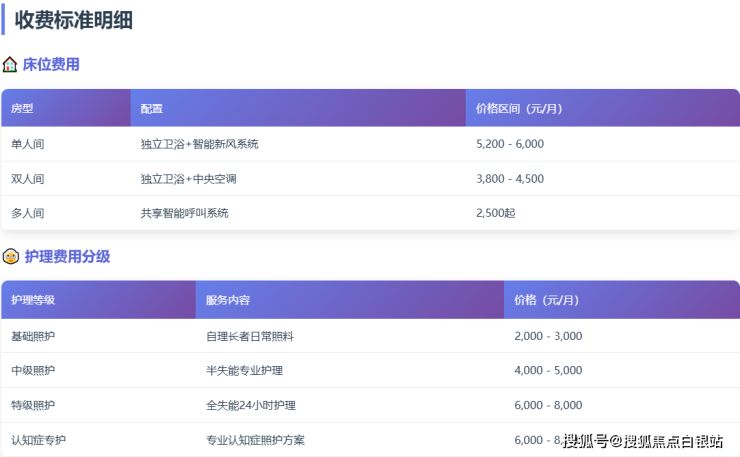Click the 中级照护 care level cell
The height and width of the screenshot is (457, 740).
[x=33, y=371]
